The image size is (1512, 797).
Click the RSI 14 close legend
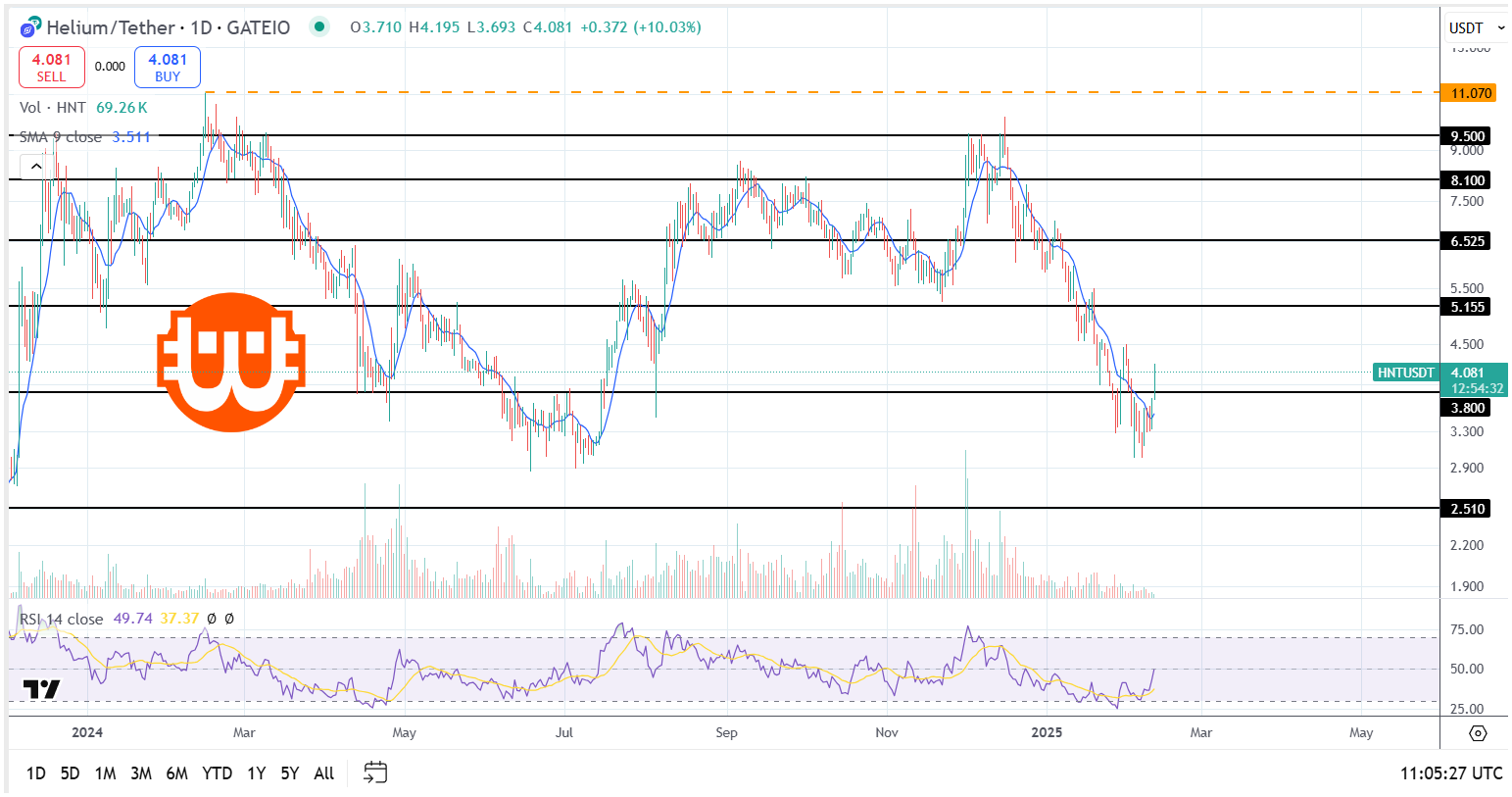coord(61,619)
